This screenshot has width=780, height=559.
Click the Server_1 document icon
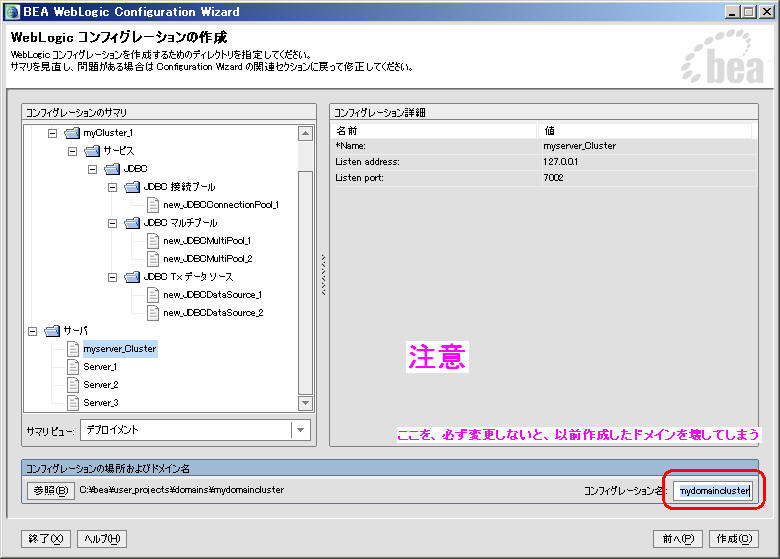point(72,367)
